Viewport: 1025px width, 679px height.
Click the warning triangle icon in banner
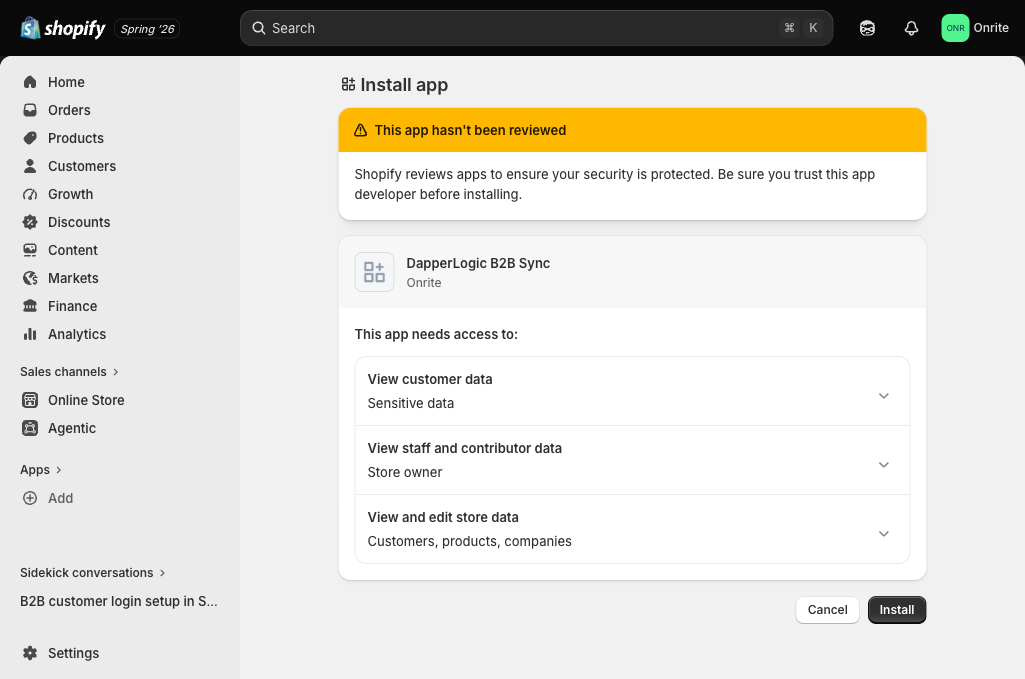point(360,130)
